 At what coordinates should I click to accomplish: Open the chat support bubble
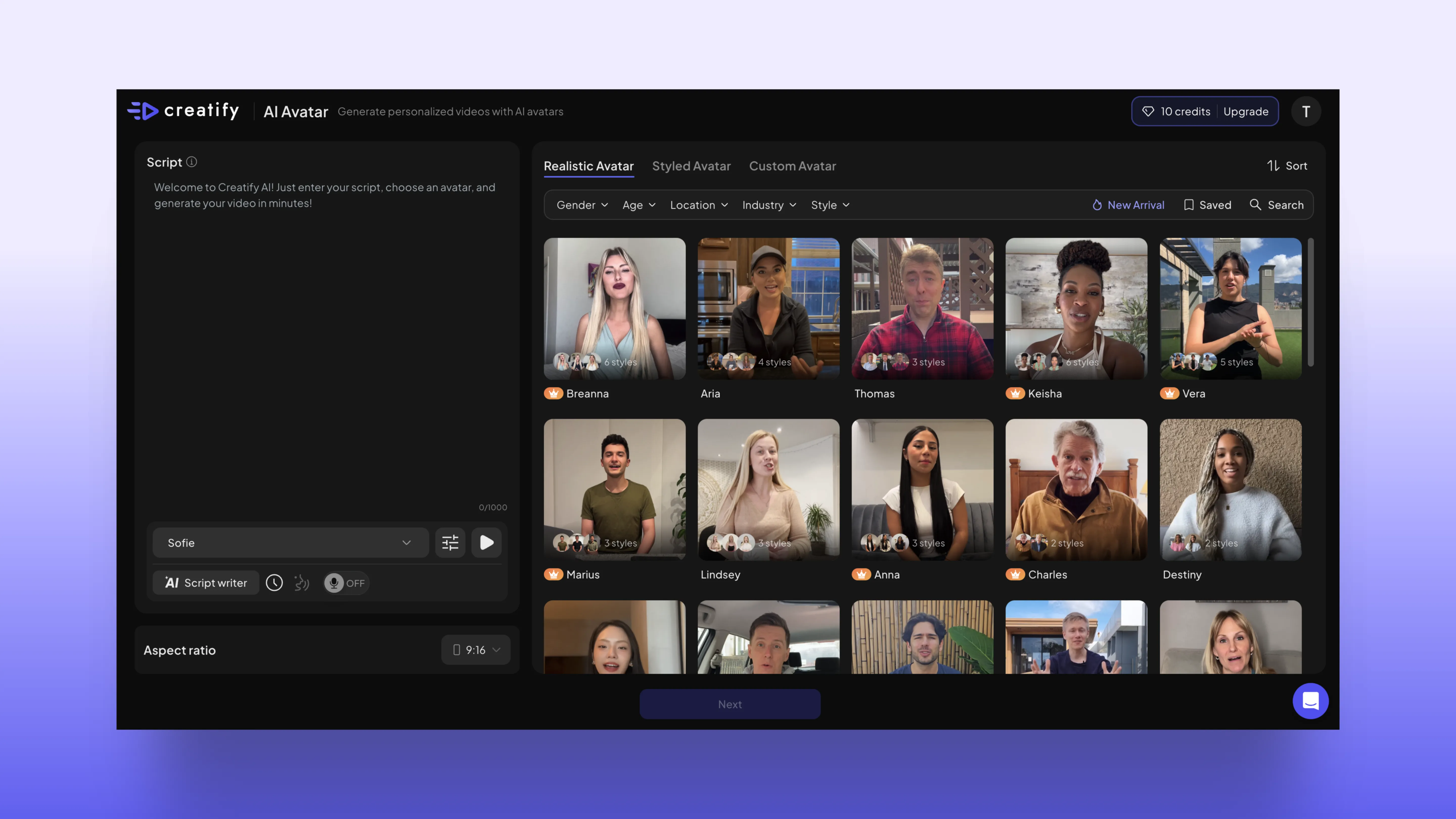point(1310,701)
